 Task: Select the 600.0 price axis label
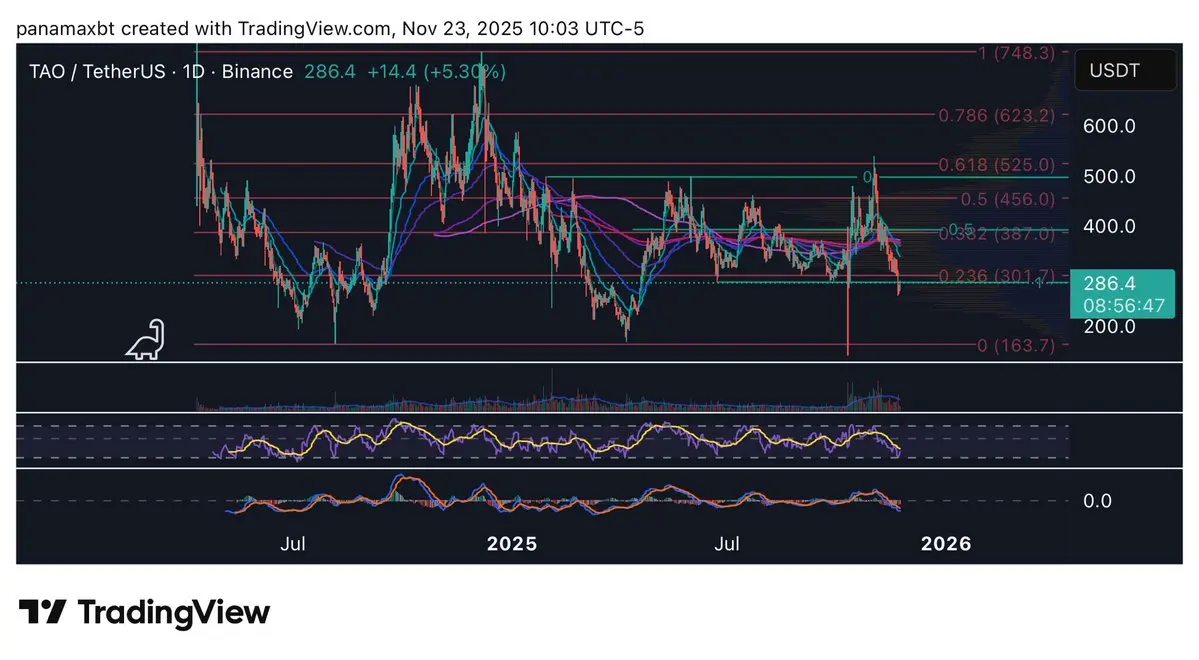pyautogui.click(x=1109, y=126)
